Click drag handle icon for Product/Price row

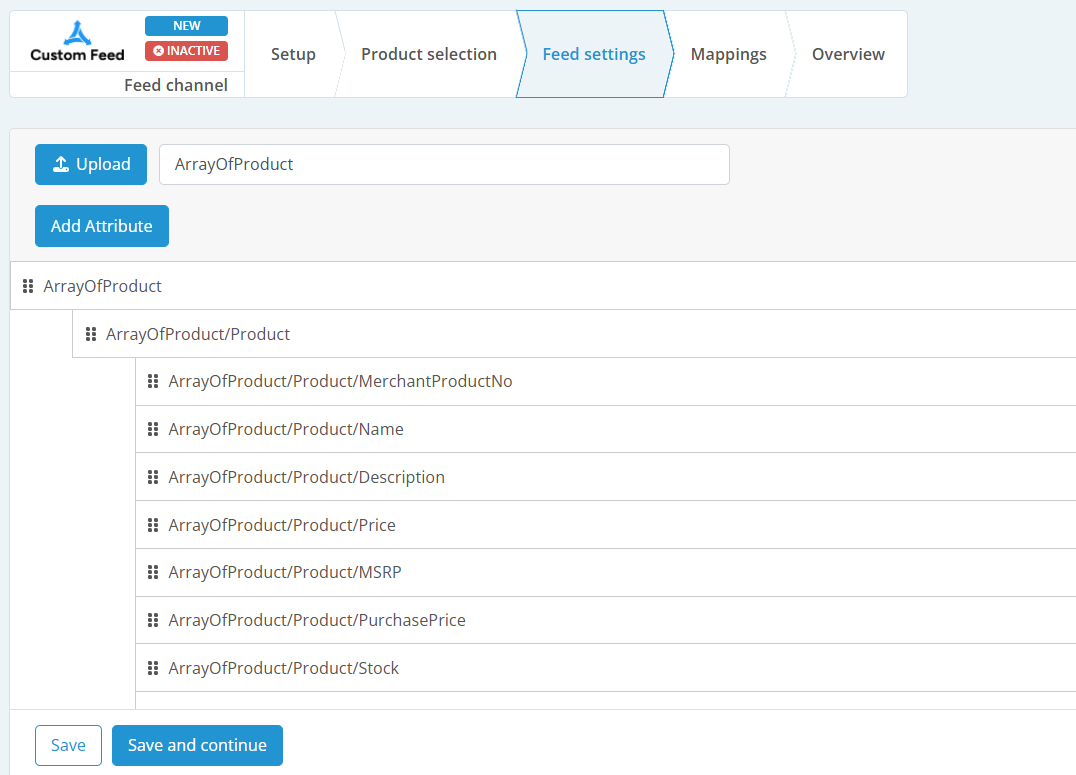(153, 525)
